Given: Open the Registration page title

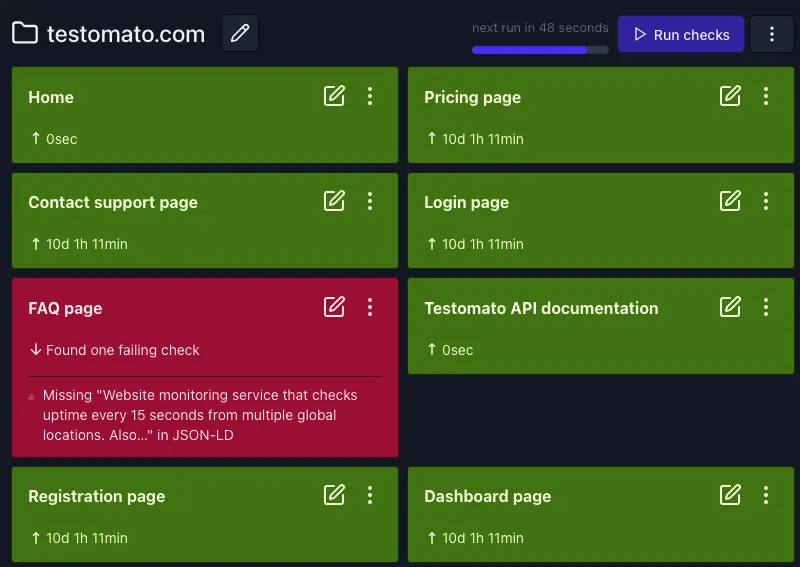Looking at the screenshot, I should coord(96,497).
